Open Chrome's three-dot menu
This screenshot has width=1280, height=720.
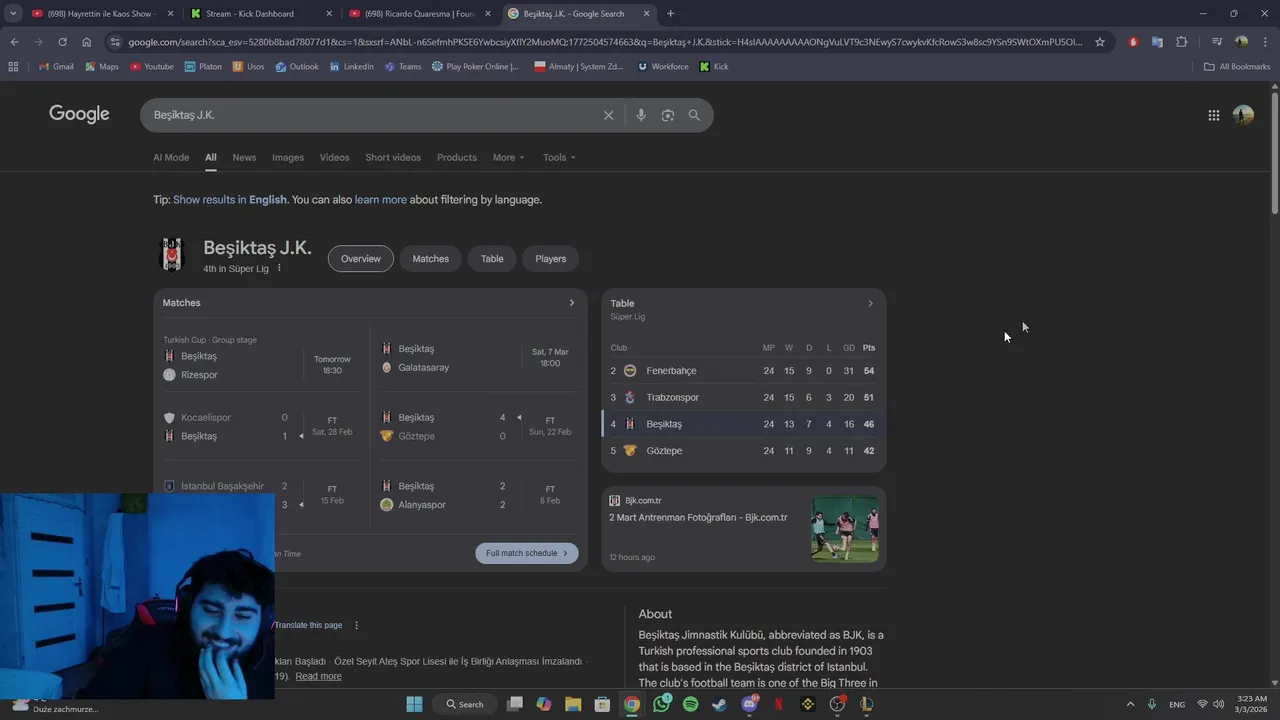tap(1264, 42)
